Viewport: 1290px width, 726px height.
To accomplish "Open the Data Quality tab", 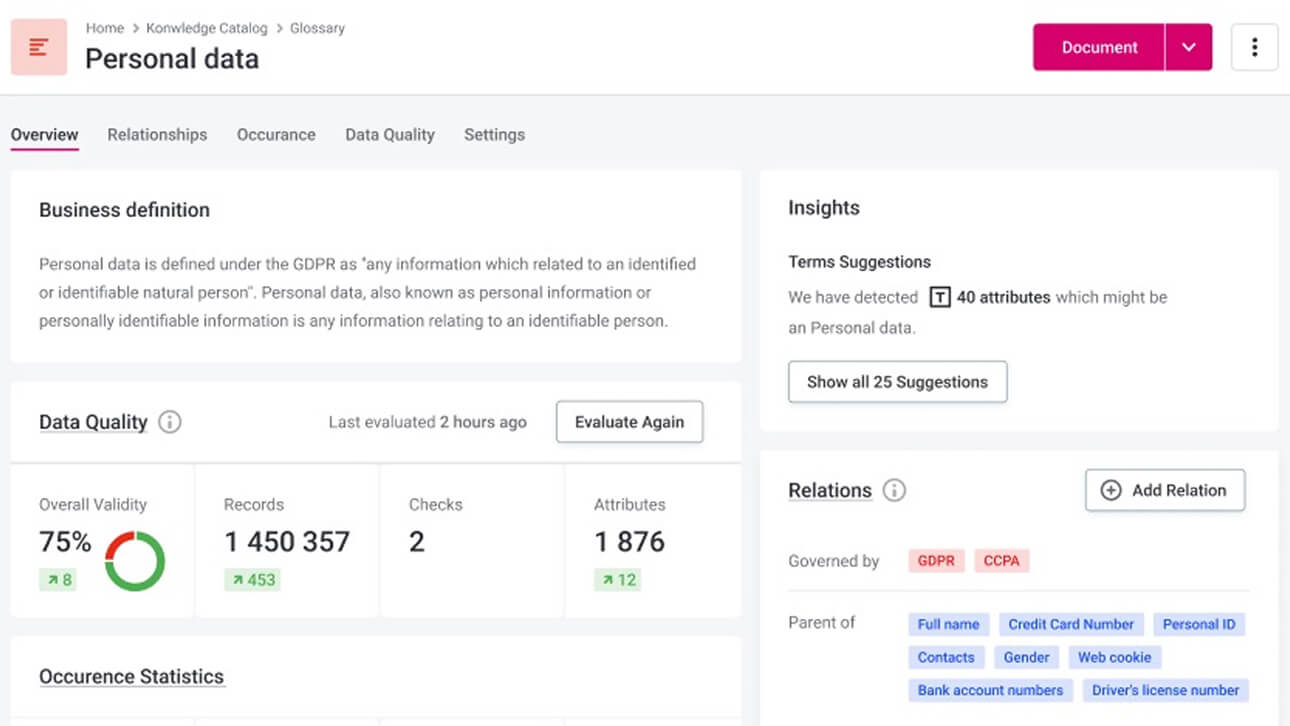I will 389,134.
